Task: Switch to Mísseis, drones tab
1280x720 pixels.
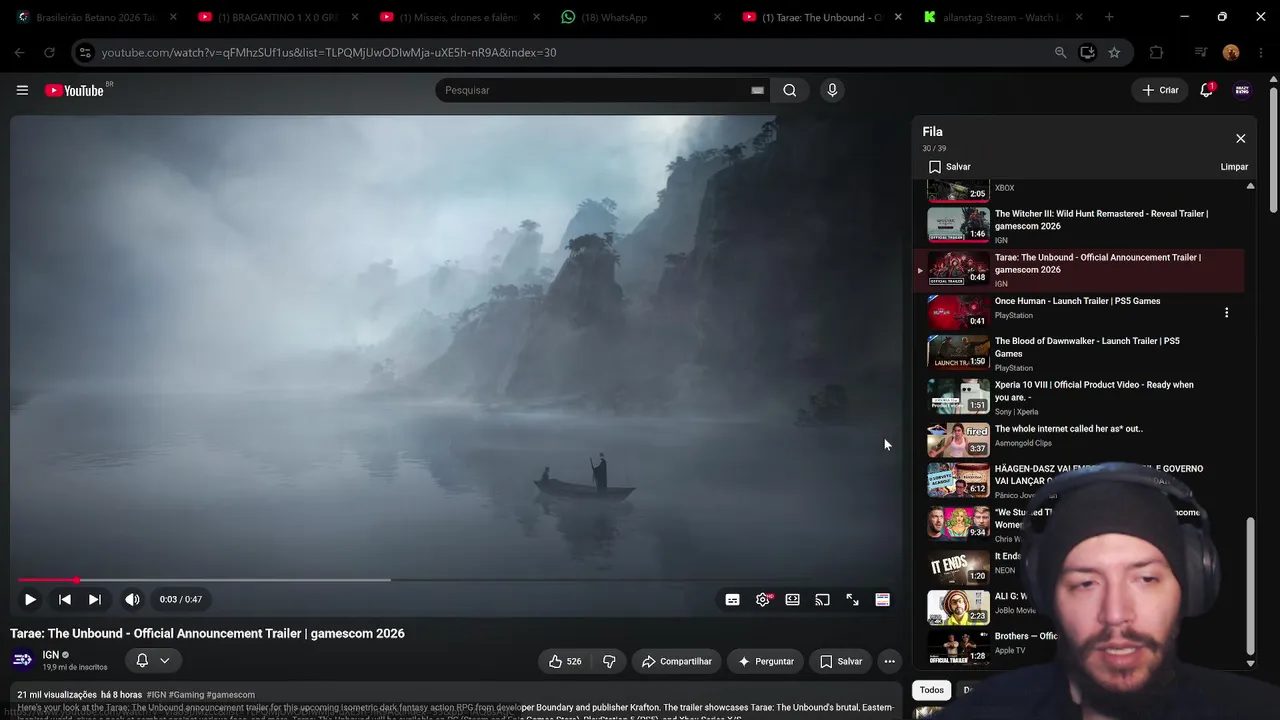Action: coord(459,17)
